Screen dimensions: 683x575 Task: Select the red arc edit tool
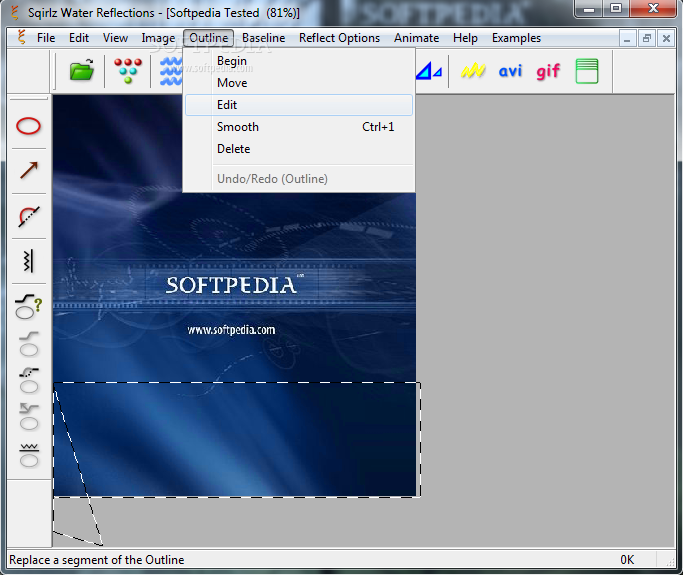[x=29, y=216]
